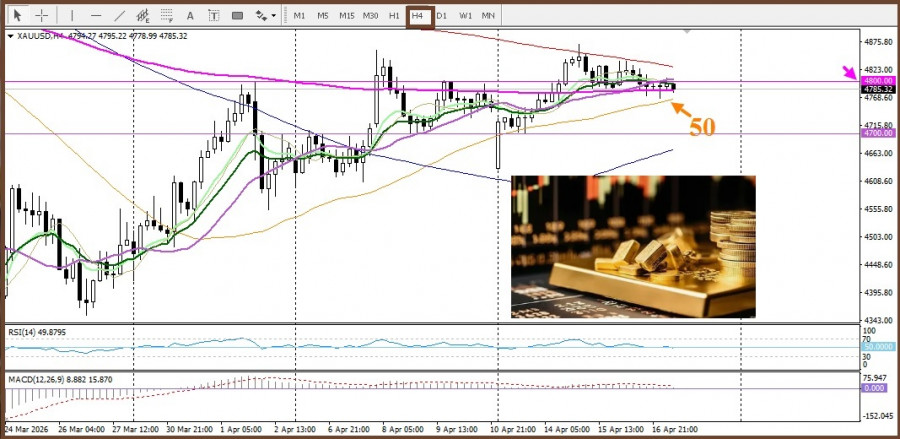Switch chart to D1 timeframe

pos(441,15)
